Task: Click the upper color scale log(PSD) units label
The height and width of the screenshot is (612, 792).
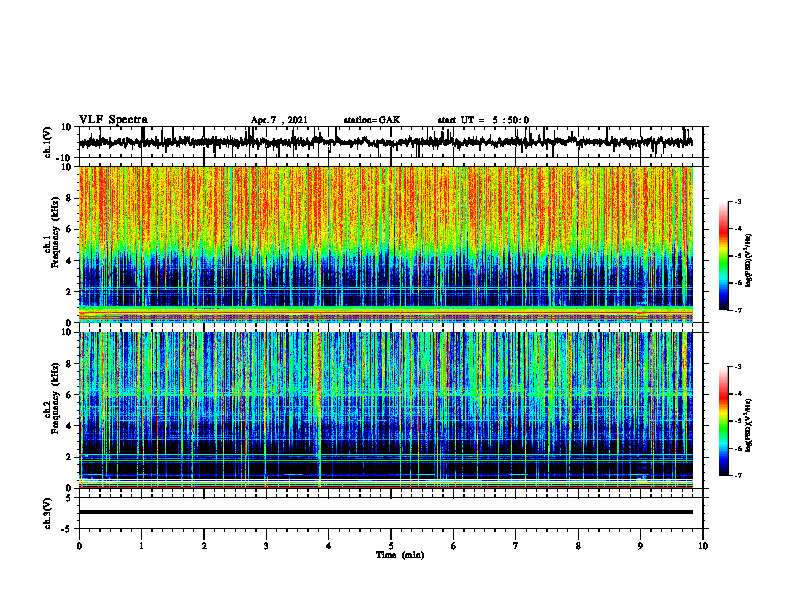Action: tap(749, 261)
